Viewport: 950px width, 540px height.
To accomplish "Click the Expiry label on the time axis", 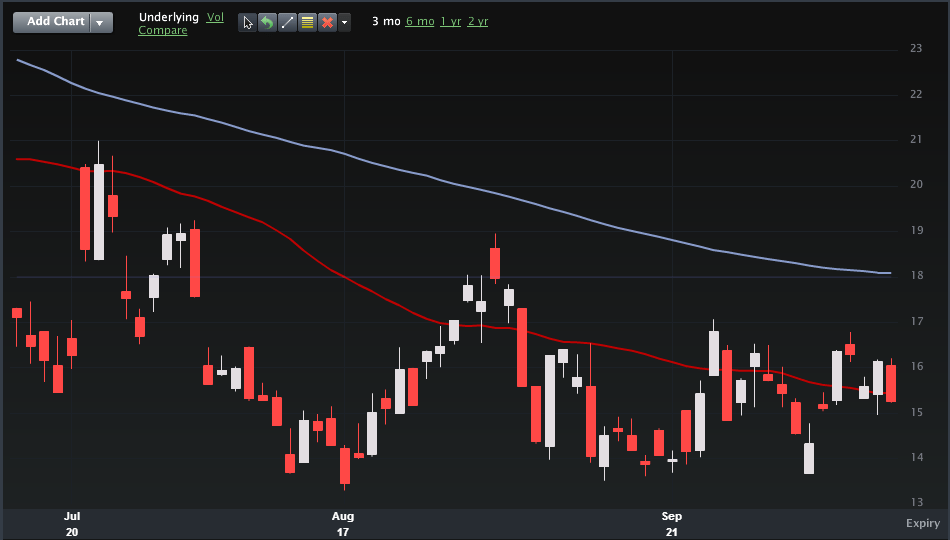I will pos(922,523).
